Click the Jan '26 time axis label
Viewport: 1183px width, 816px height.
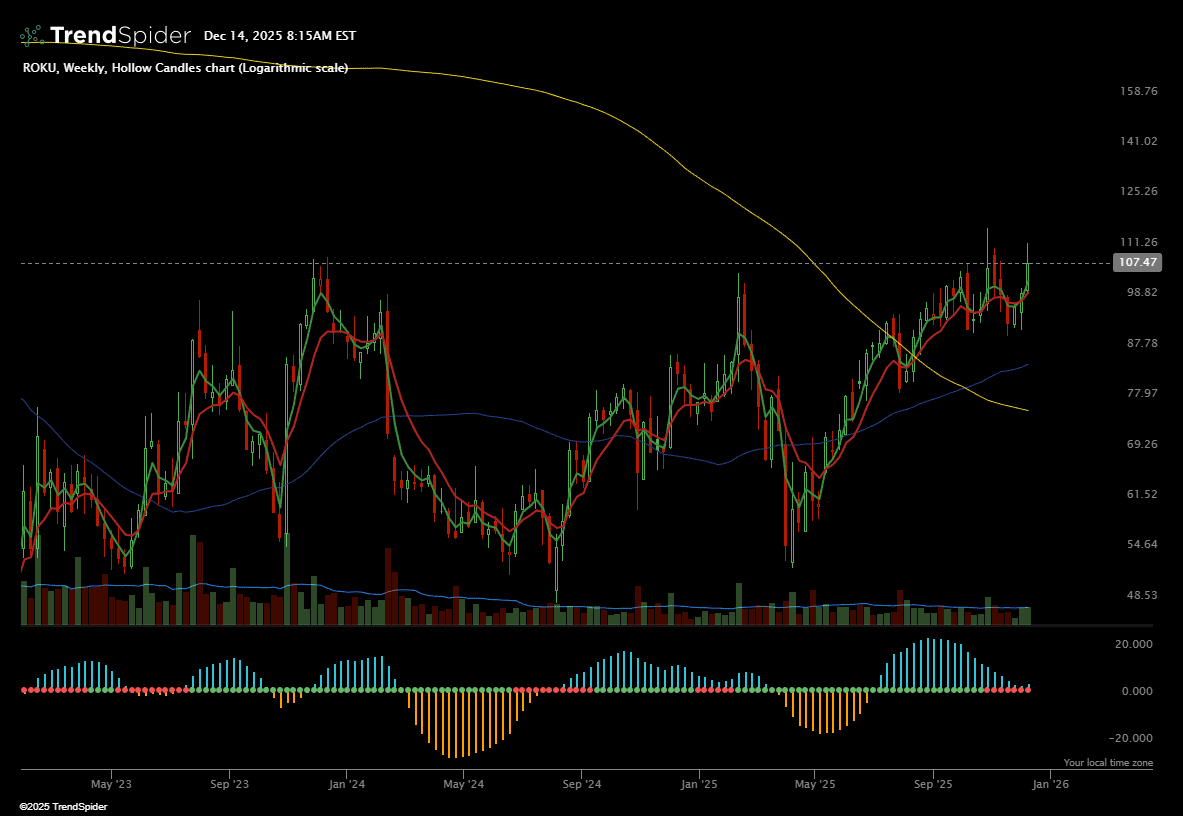pos(1050,785)
